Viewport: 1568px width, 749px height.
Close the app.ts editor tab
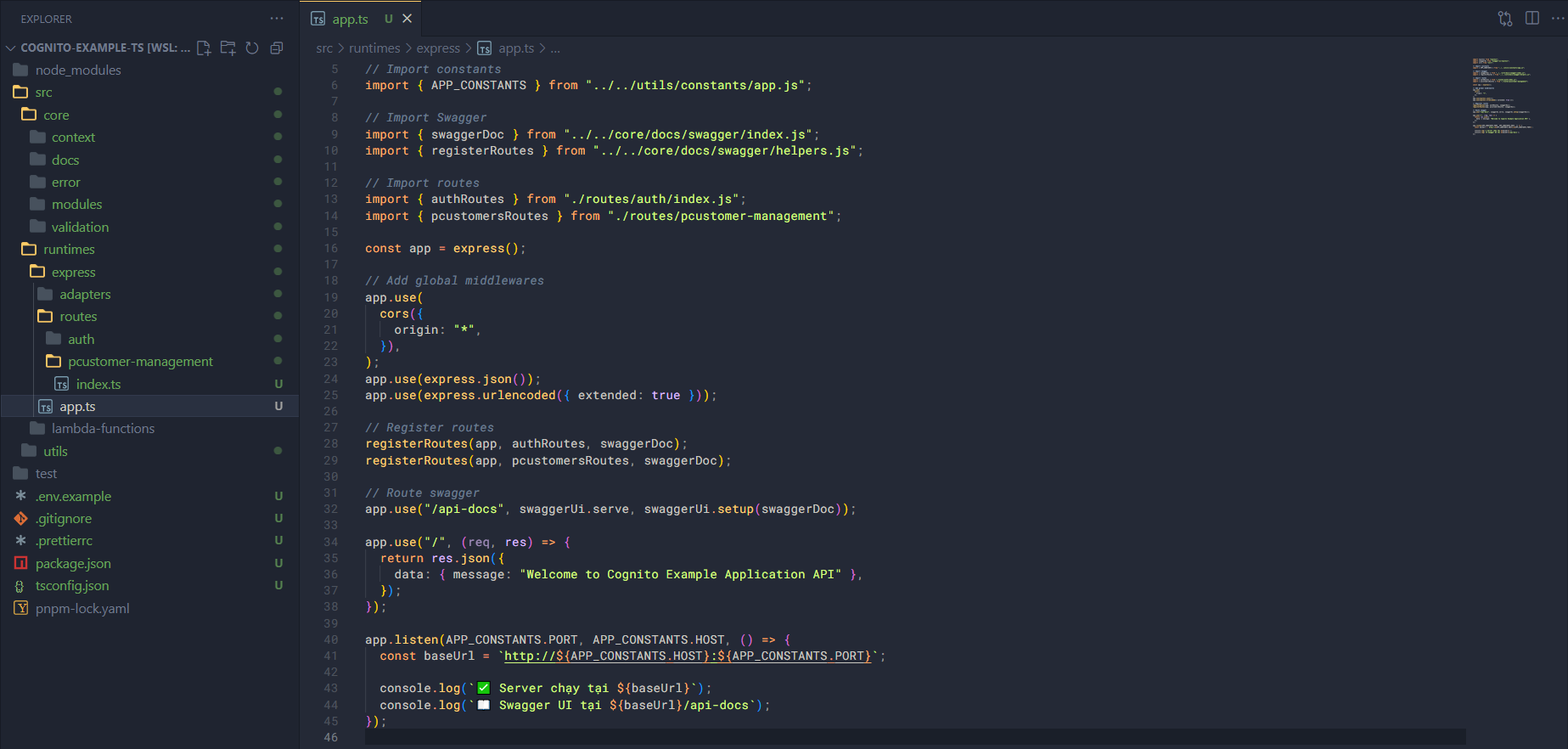[x=407, y=19]
